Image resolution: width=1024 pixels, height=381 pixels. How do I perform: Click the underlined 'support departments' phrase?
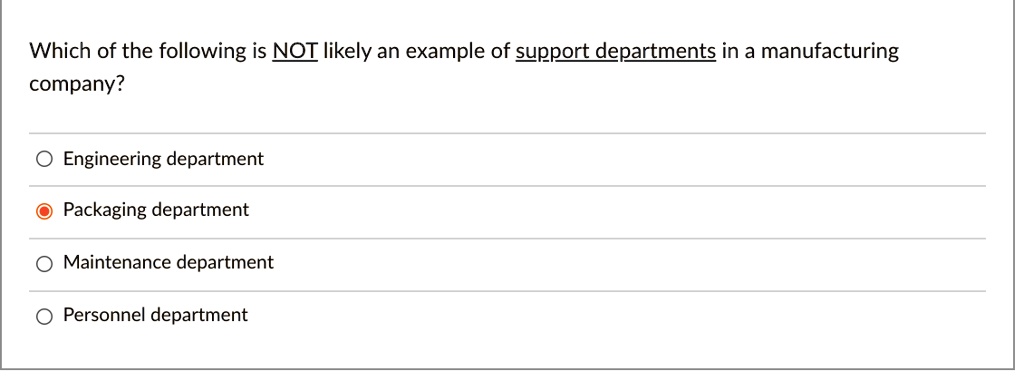[616, 52]
